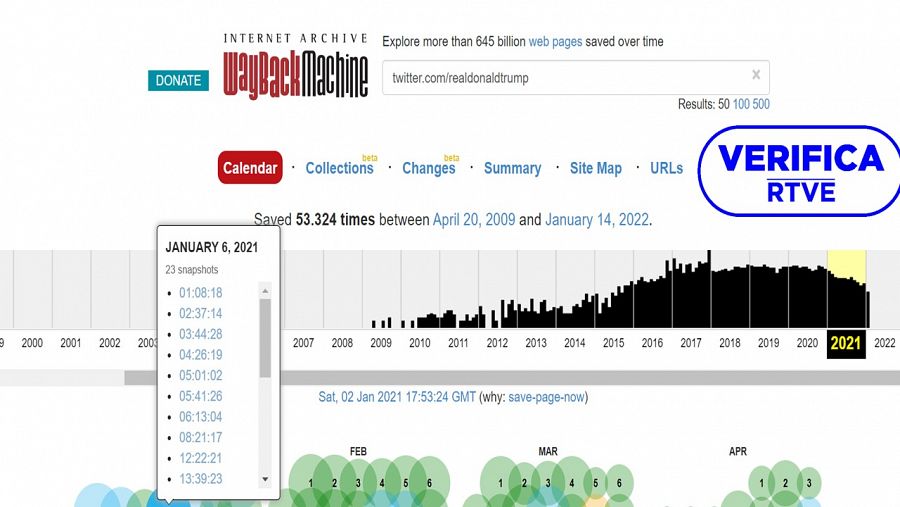This screenshot has width=900, height=507.
Task: Open the 13:39:23 snapshot
Action: 200,479
